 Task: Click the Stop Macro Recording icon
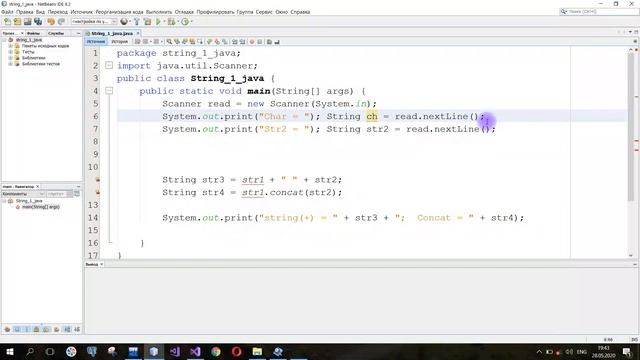coord(260,42)
